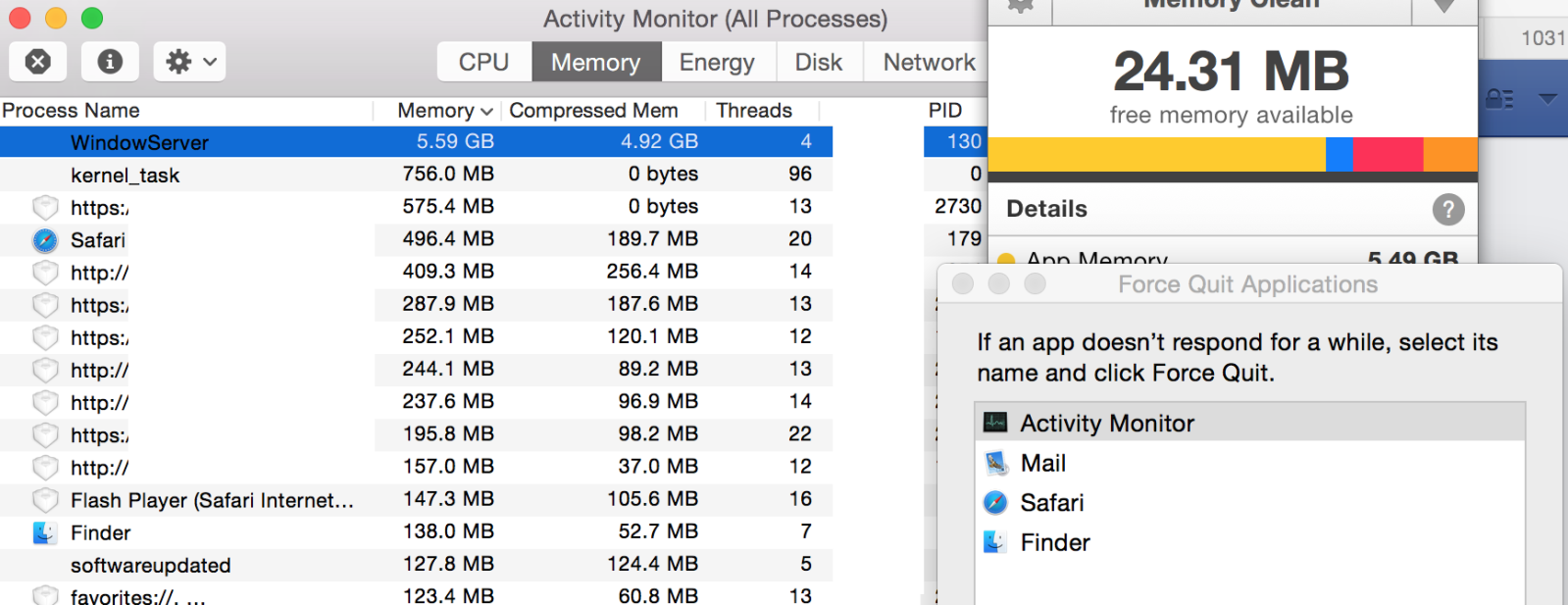Click the Memory Clean help question mark
Screen dimensions: 1568x605
(x=1448, y=209)
